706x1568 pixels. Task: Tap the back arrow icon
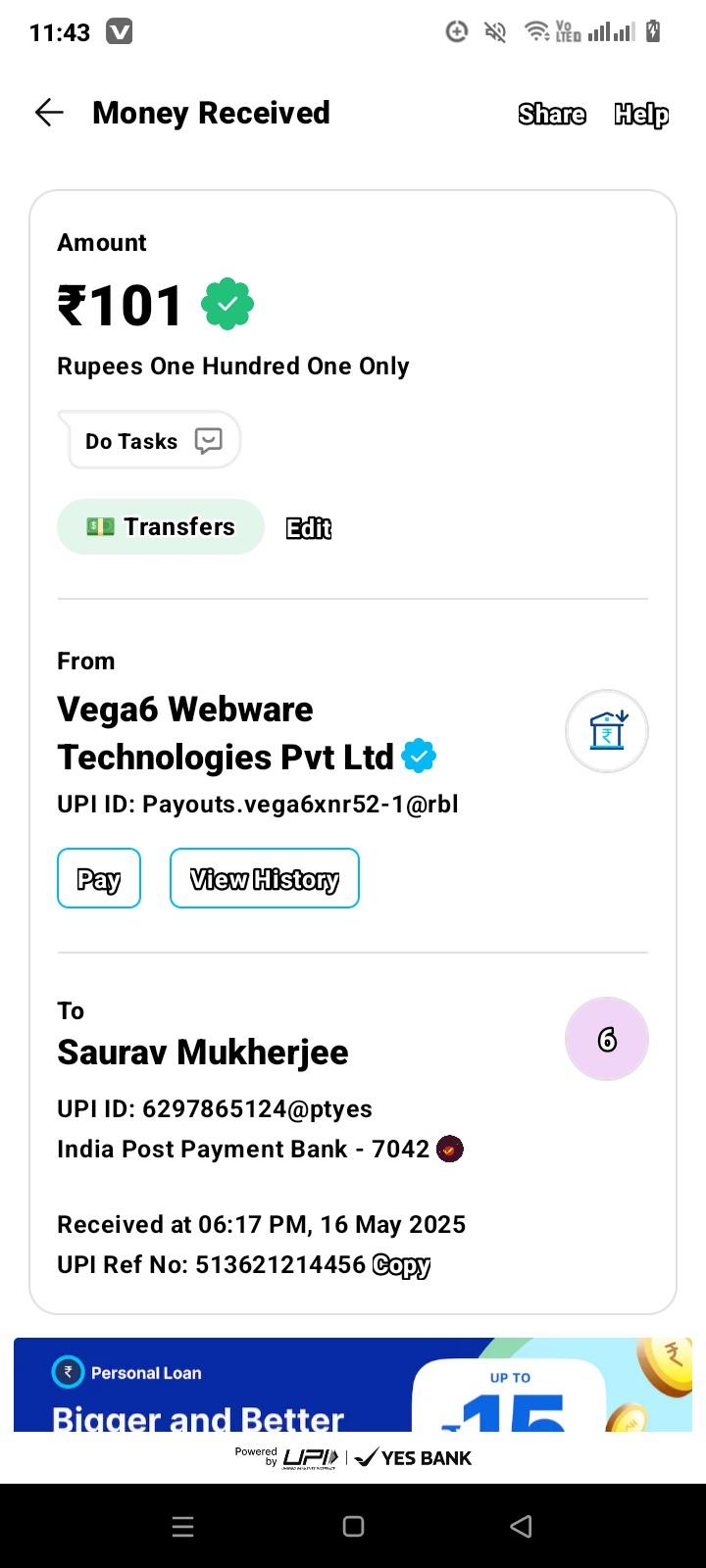pyautogui.click(x=49, y=113)
